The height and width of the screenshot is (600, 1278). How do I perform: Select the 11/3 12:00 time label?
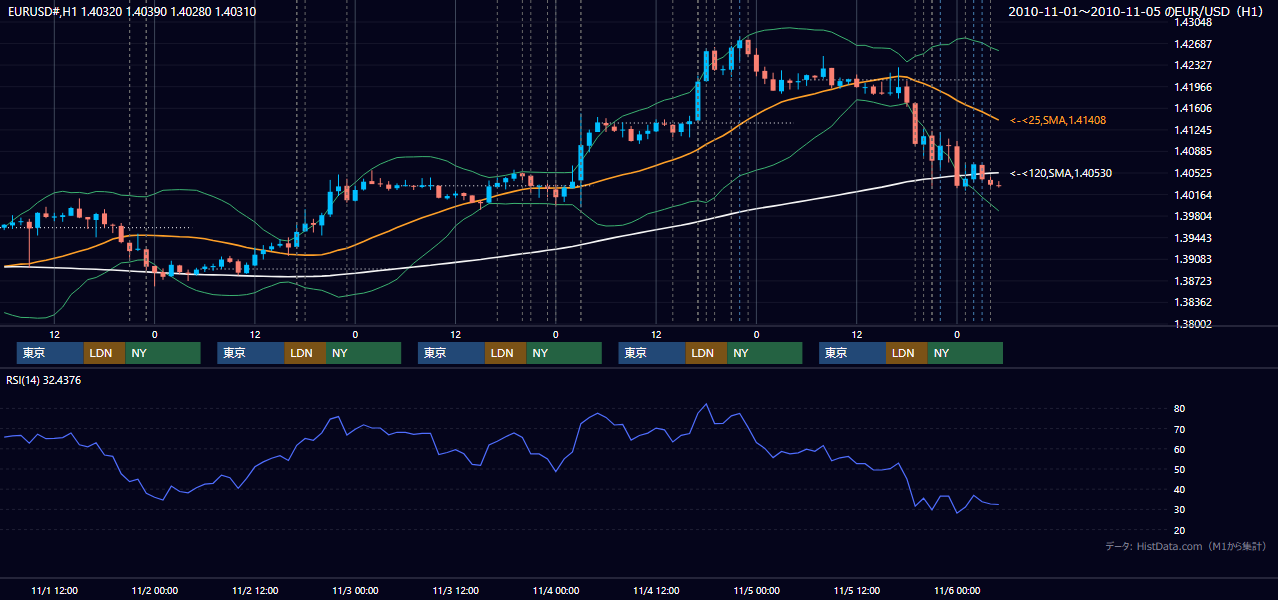(455, 590)
